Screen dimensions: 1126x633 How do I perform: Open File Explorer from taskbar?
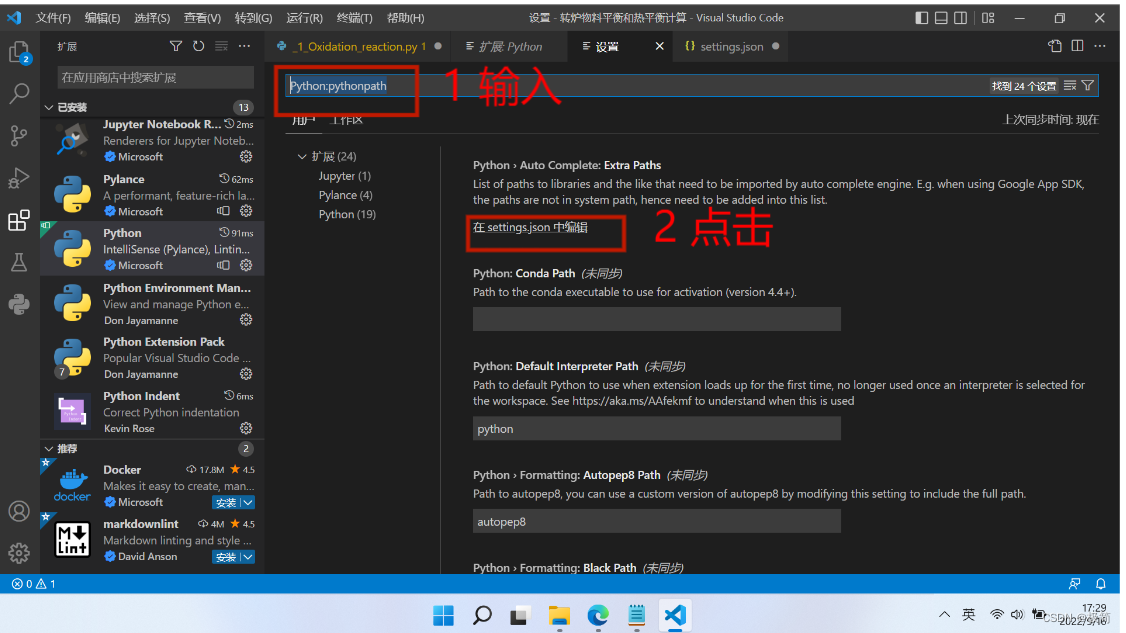pyautogui.click(x=559, y=616)
